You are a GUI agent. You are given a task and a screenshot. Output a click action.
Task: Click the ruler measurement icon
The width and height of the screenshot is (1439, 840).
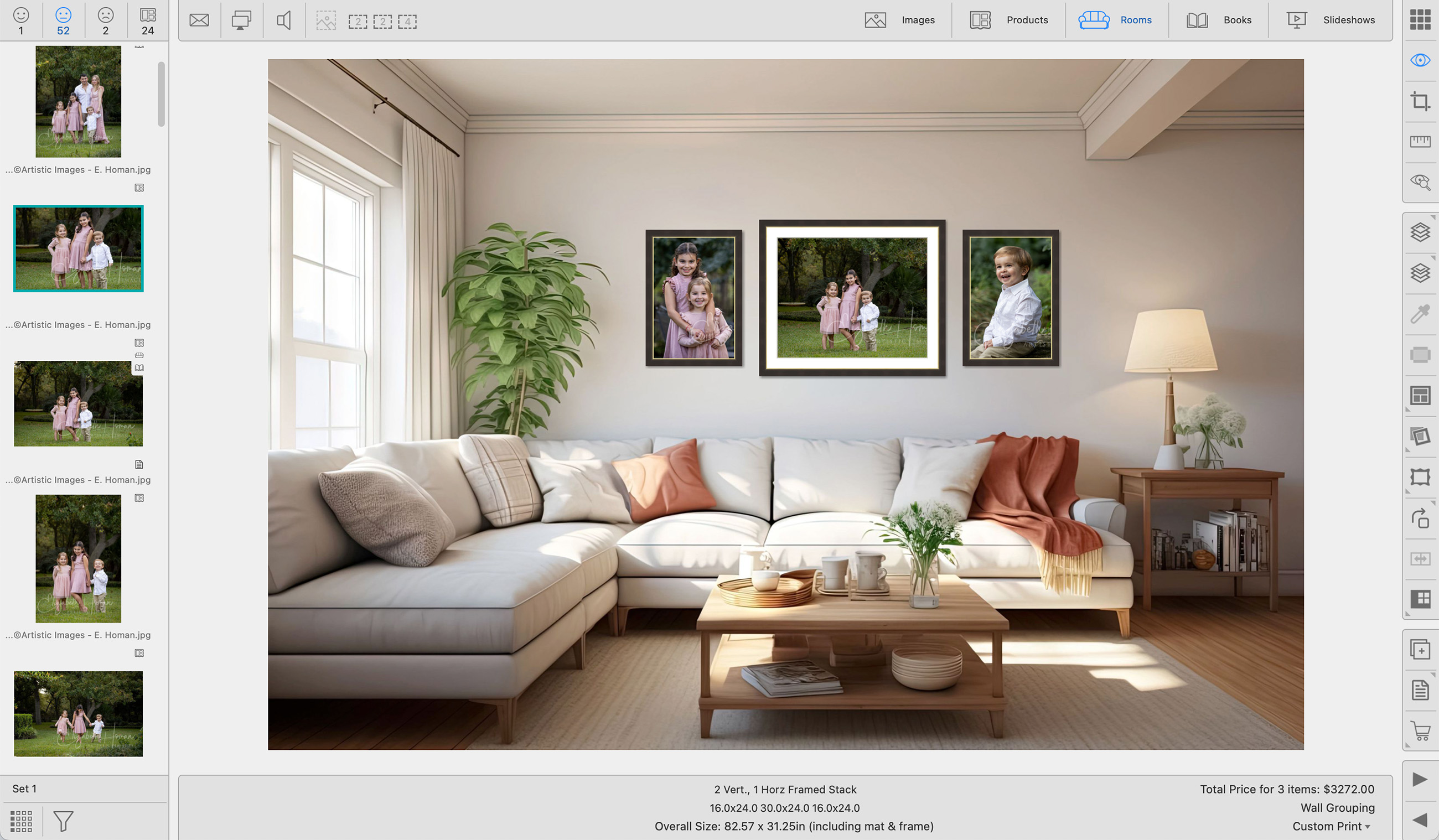click(x=1420, y=141)
